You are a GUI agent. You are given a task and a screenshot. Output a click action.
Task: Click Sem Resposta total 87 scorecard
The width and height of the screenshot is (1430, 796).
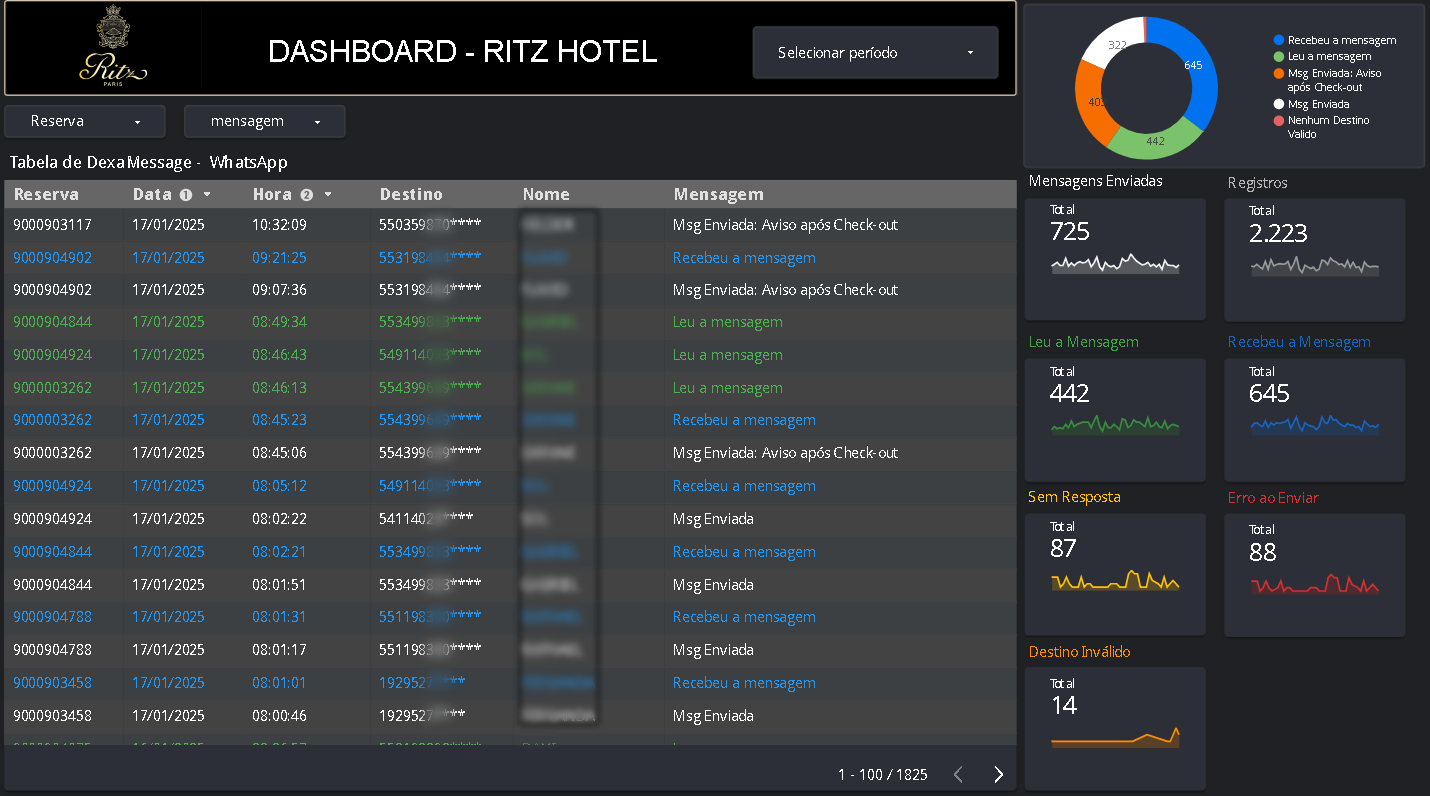(x=1115, y=575)
